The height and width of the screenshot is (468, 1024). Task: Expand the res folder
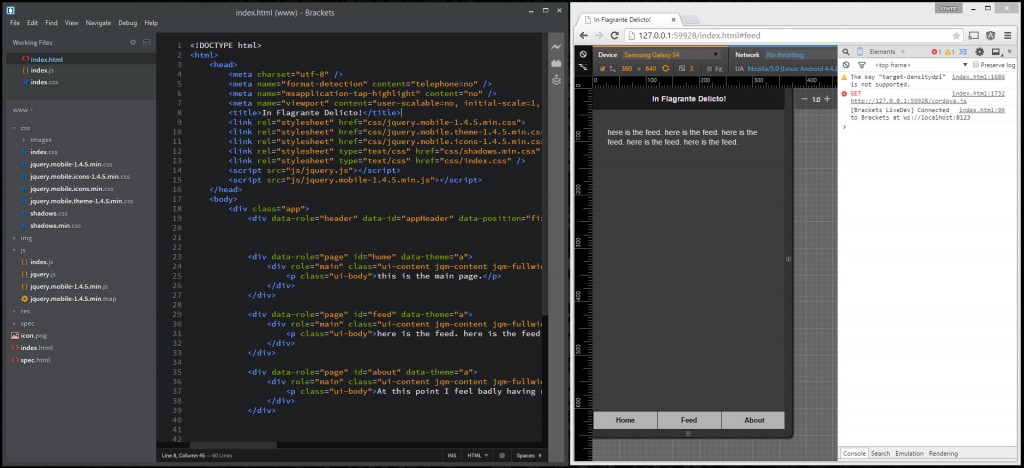click(15, 311)
